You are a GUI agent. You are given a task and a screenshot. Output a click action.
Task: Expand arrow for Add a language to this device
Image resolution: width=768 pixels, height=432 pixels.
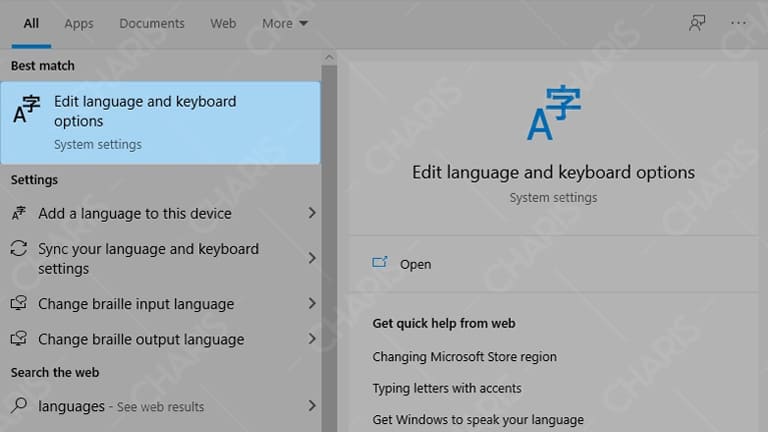click(x=312, y=213)
